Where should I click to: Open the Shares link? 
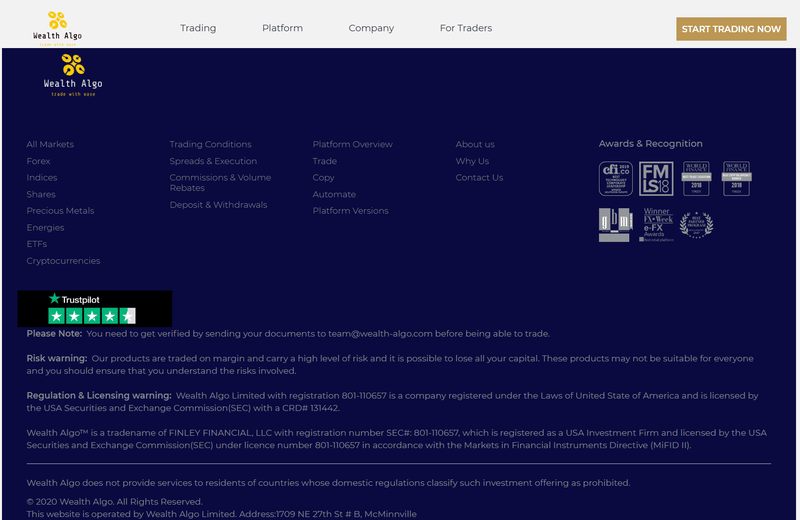[41, 194]
